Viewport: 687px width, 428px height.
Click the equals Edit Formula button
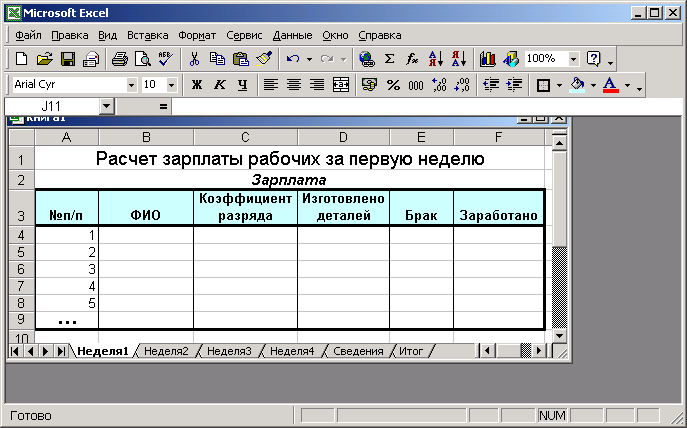pyautogui.click(x=163, y=106)
